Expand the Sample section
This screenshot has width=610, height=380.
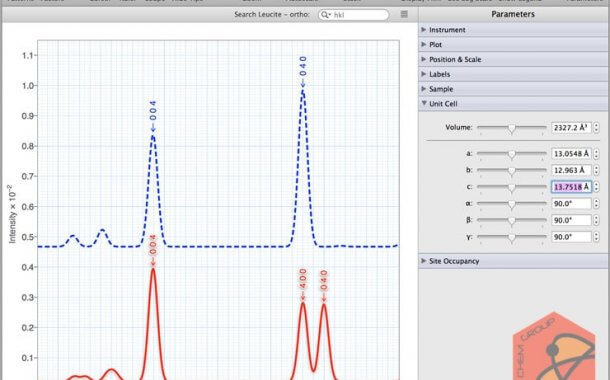[x=514, y=89]
